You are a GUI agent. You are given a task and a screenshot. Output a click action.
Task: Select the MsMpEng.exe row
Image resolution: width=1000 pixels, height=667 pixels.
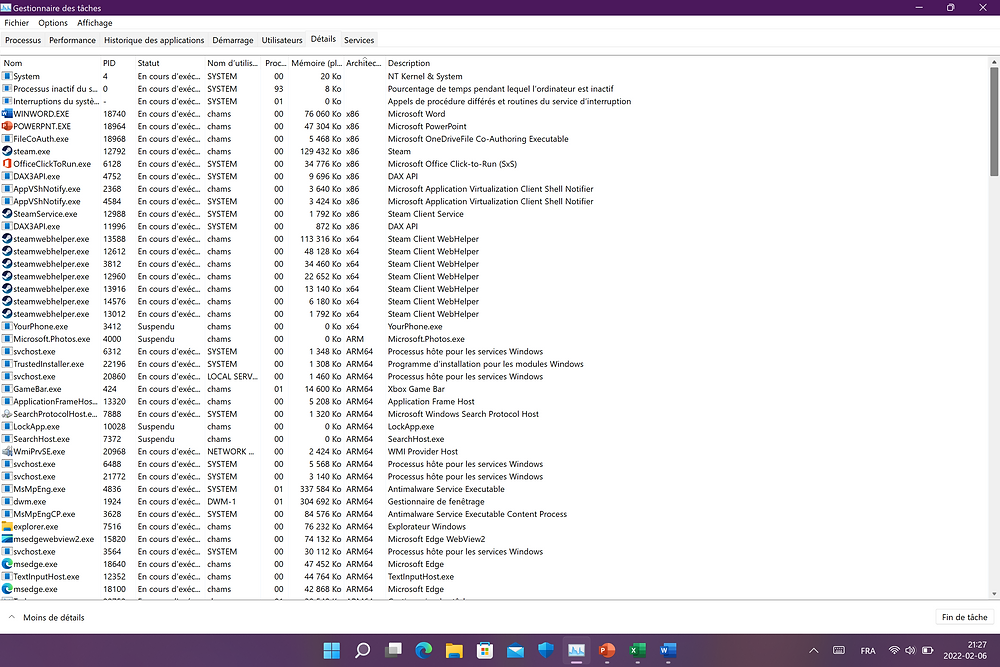point(494,489)
